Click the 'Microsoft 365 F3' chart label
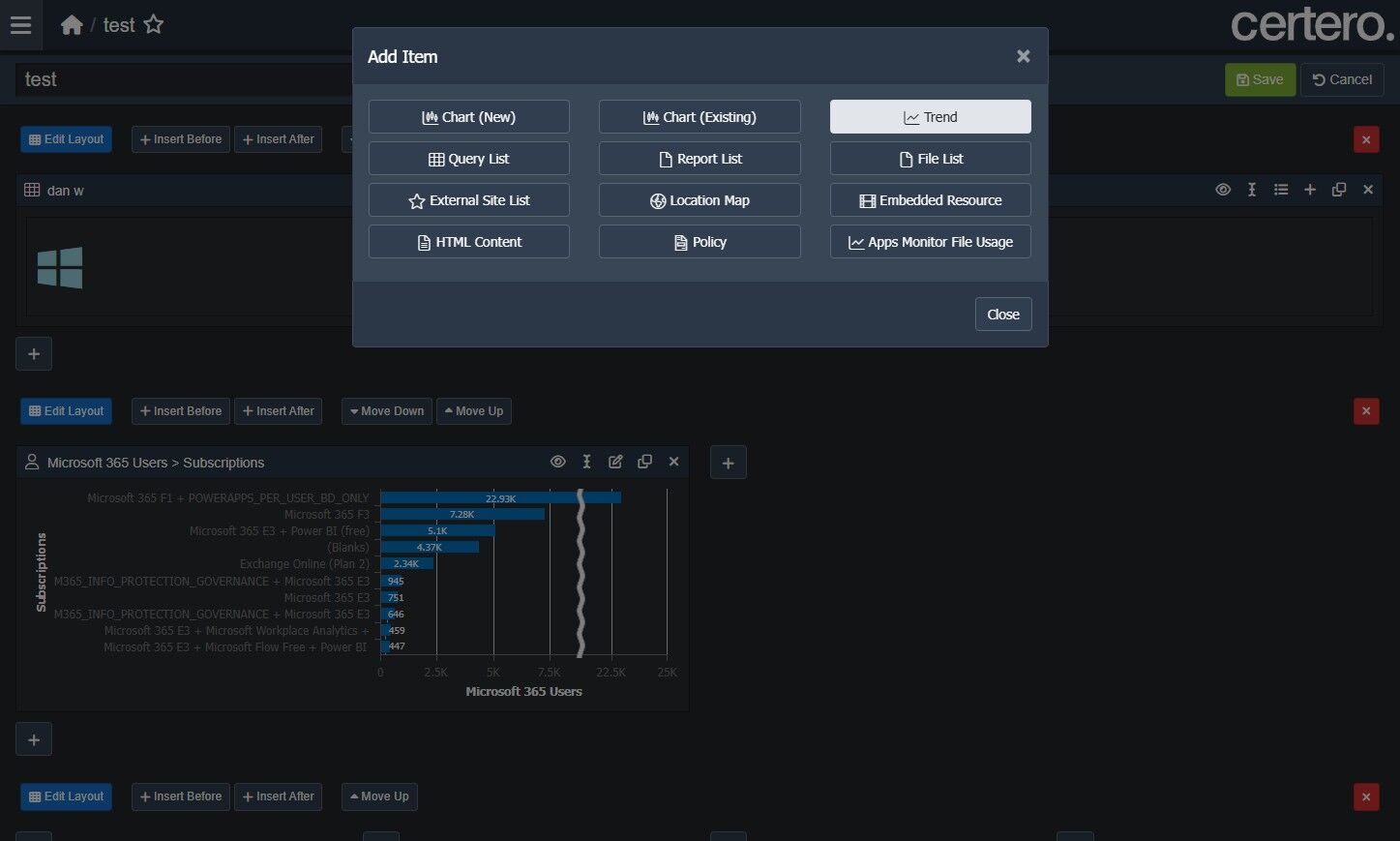Image resolution: width=1400 pixels, height=841 pixels. click(327, 515)
